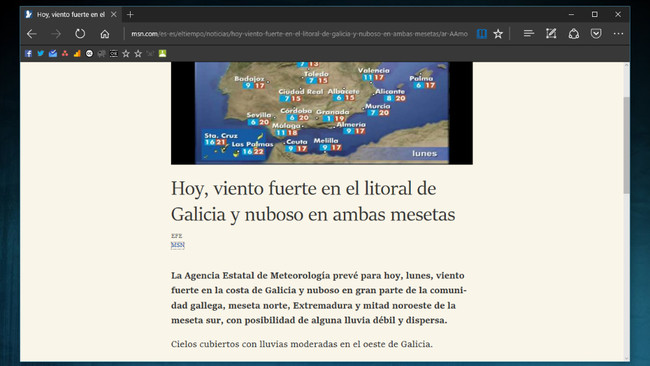Click the 'Valencia' label on the weather map
The image size is (650, 366).
coord(374,70)
